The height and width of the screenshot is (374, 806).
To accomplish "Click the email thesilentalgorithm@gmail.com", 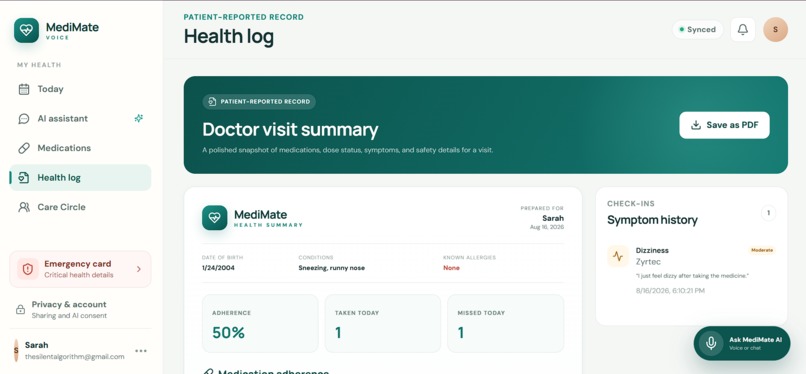I will click(x=75, y=357).
